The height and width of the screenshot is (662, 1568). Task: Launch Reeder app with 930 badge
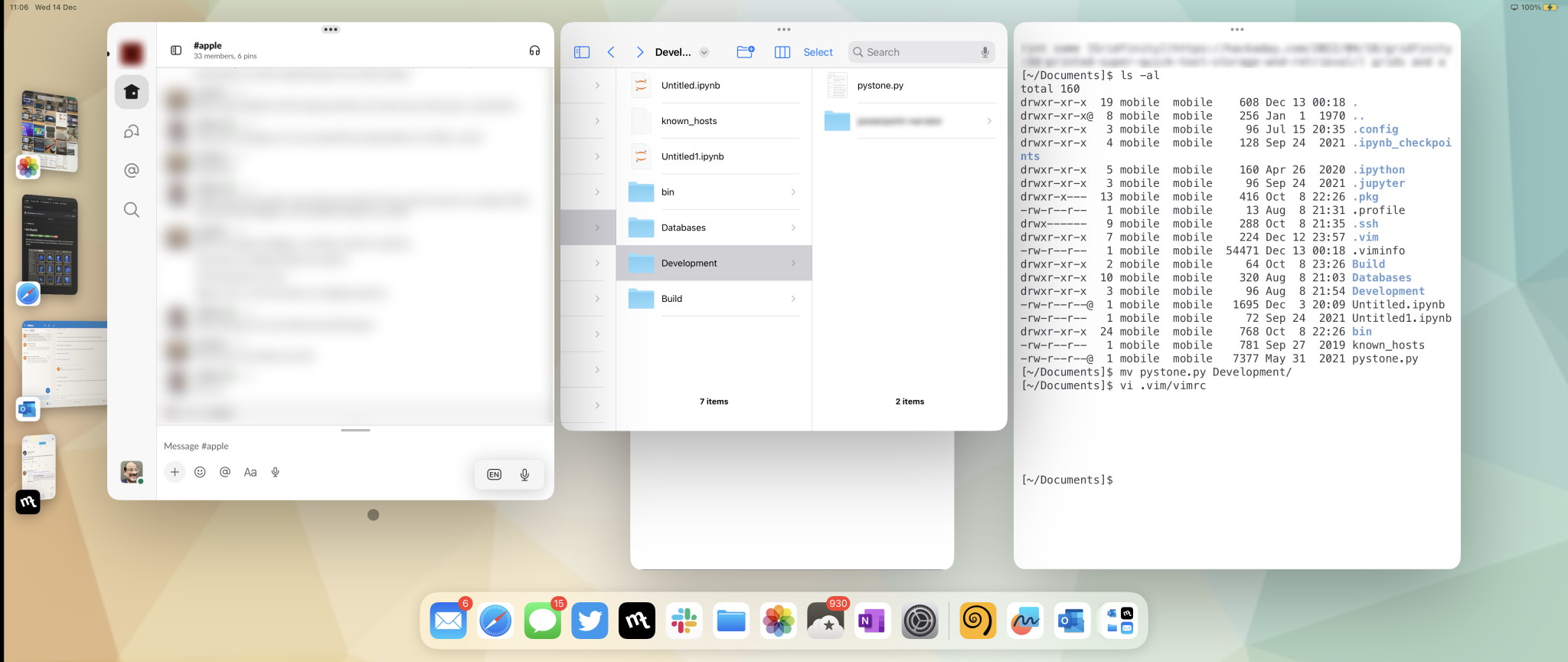point(826,620)
